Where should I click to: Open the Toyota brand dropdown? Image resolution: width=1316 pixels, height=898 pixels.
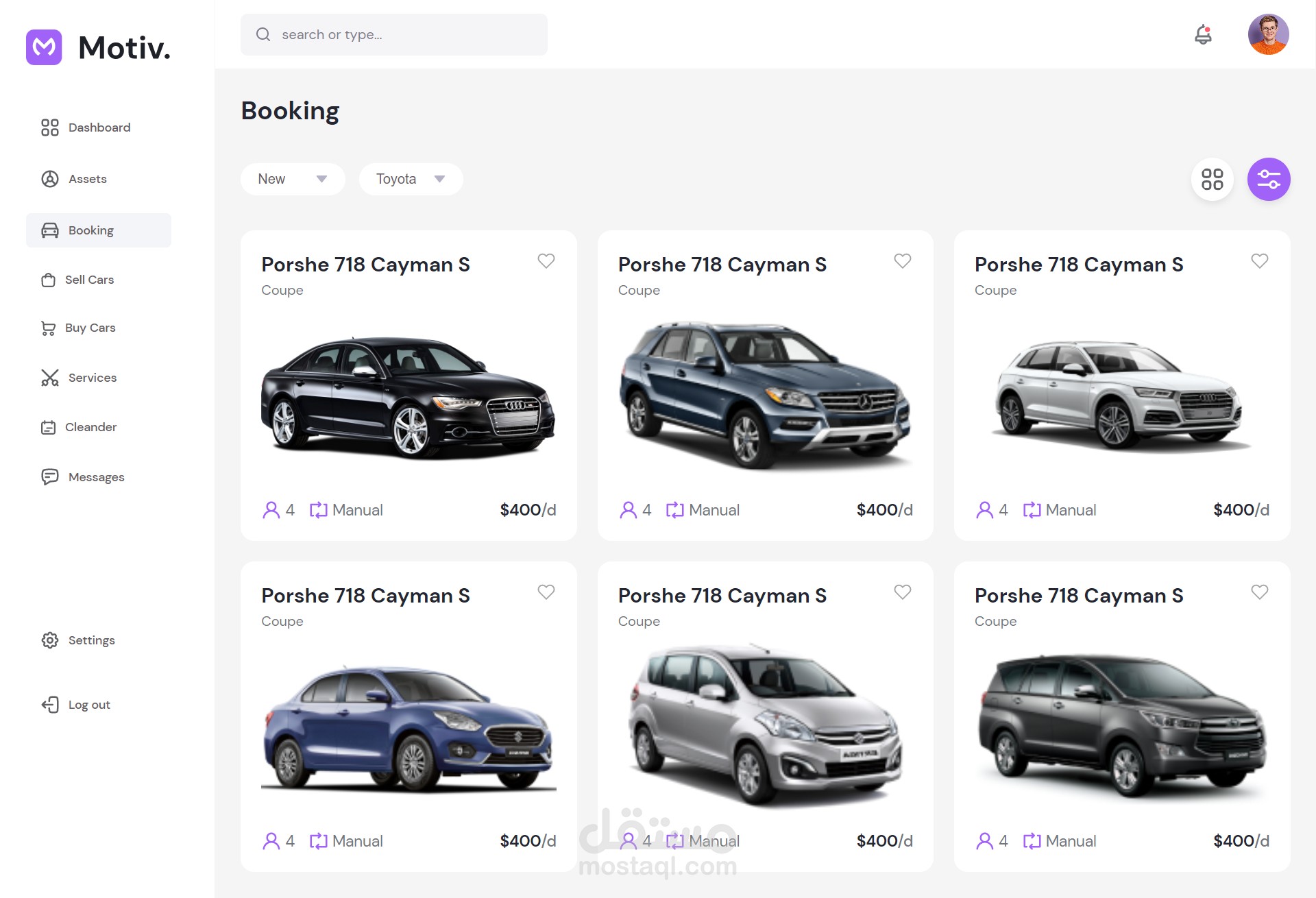411,179
